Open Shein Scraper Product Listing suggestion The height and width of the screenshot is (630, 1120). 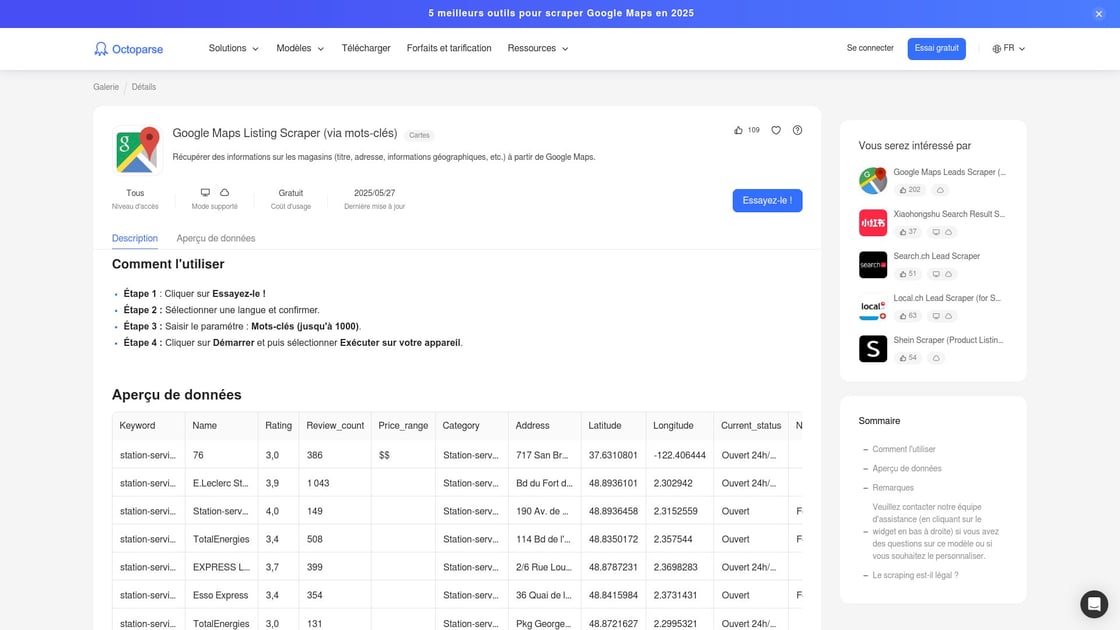coord(948,341)
